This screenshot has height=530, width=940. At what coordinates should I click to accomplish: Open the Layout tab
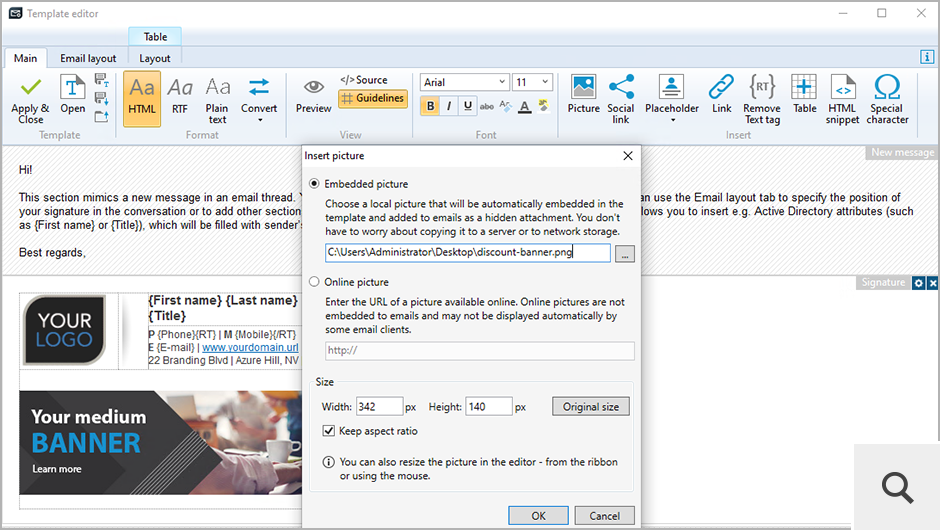(155, 58)
